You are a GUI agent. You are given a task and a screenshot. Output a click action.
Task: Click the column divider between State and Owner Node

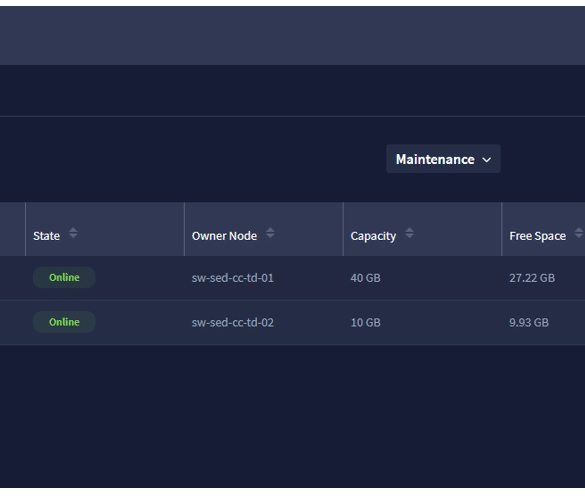point(184,229)
